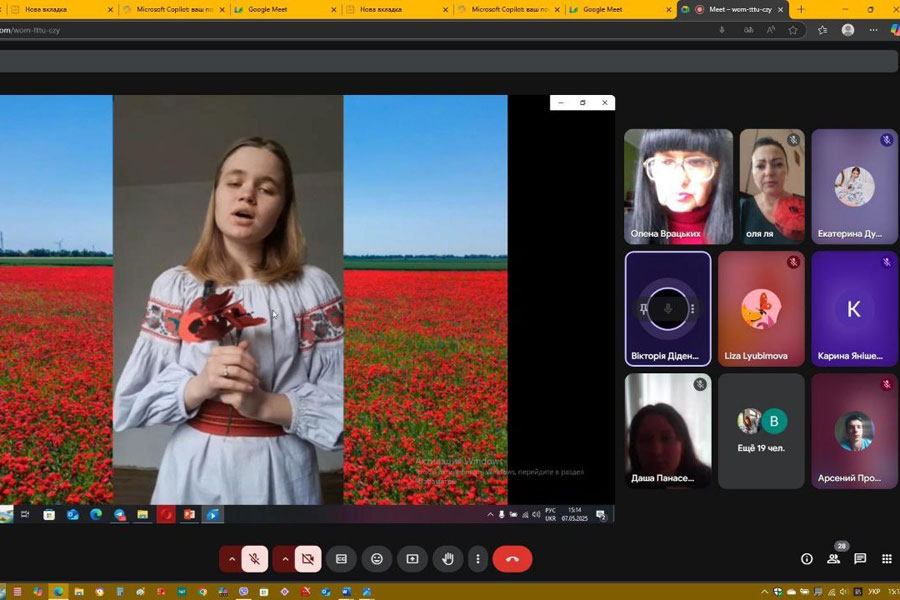
Task: Expand audio settings arrow beside microphone
Action: pos(232,559)
